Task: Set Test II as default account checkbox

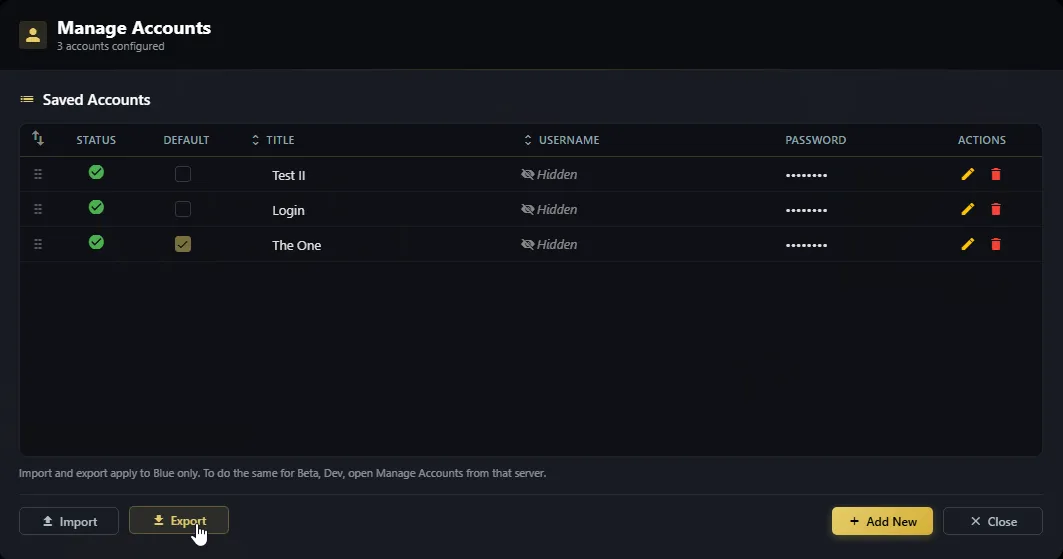Action: pos(183,174)
